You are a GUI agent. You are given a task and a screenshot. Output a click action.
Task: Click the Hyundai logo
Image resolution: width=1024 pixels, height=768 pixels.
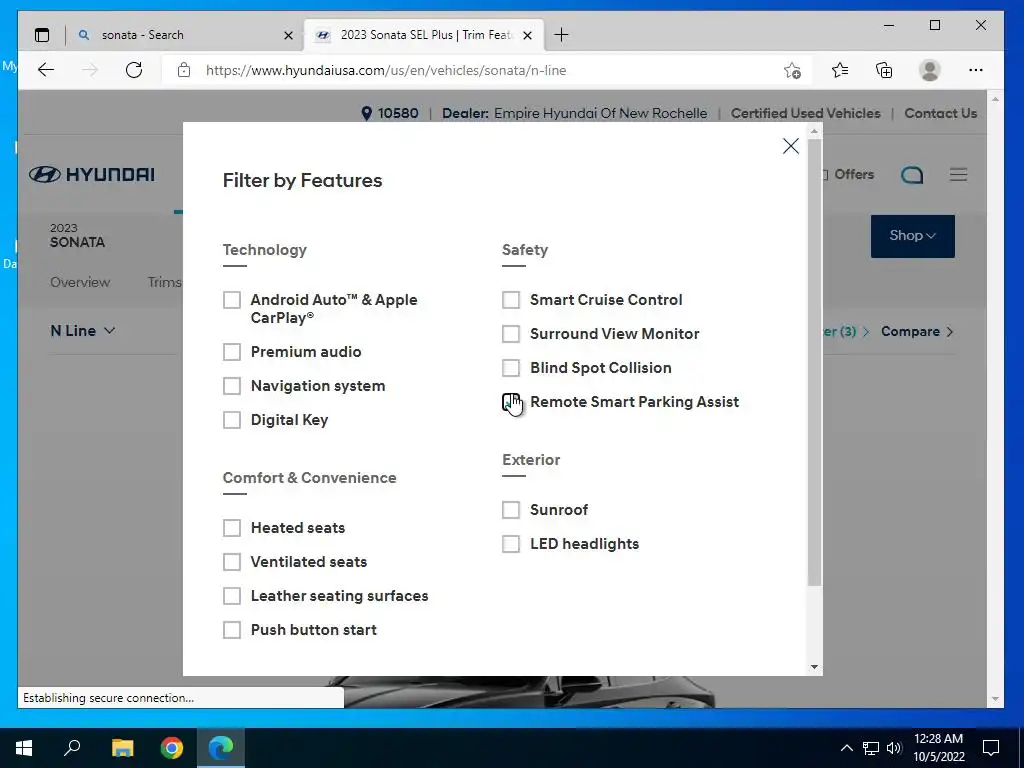coord(92,174)
